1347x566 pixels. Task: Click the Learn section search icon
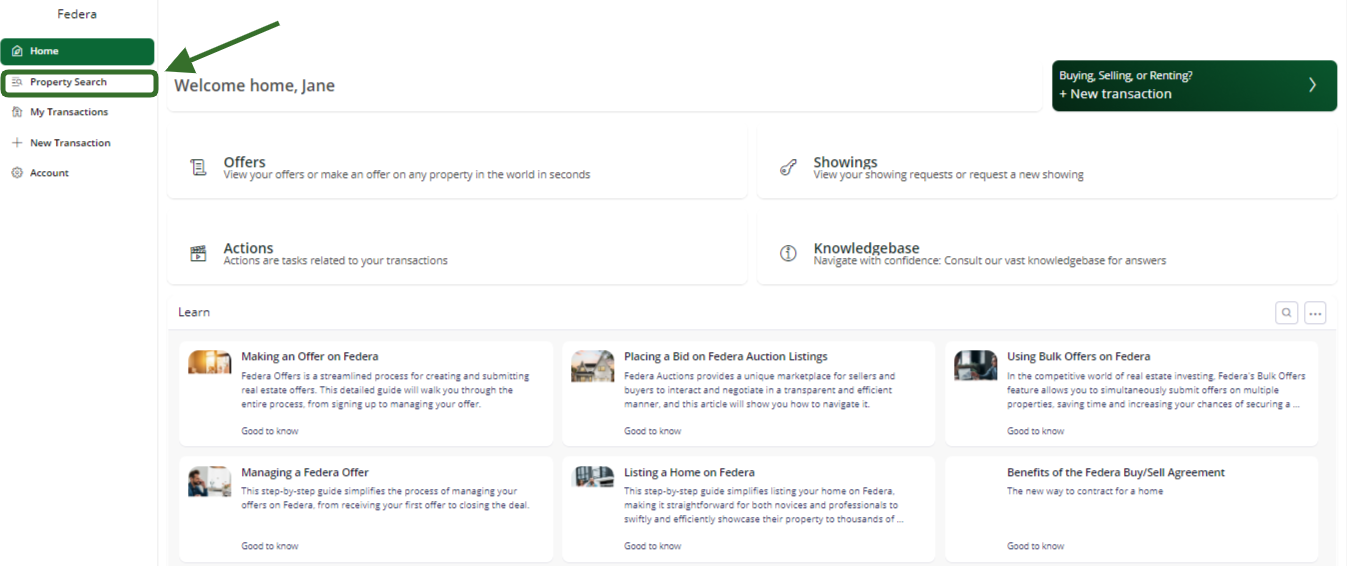click(1286, 313)
